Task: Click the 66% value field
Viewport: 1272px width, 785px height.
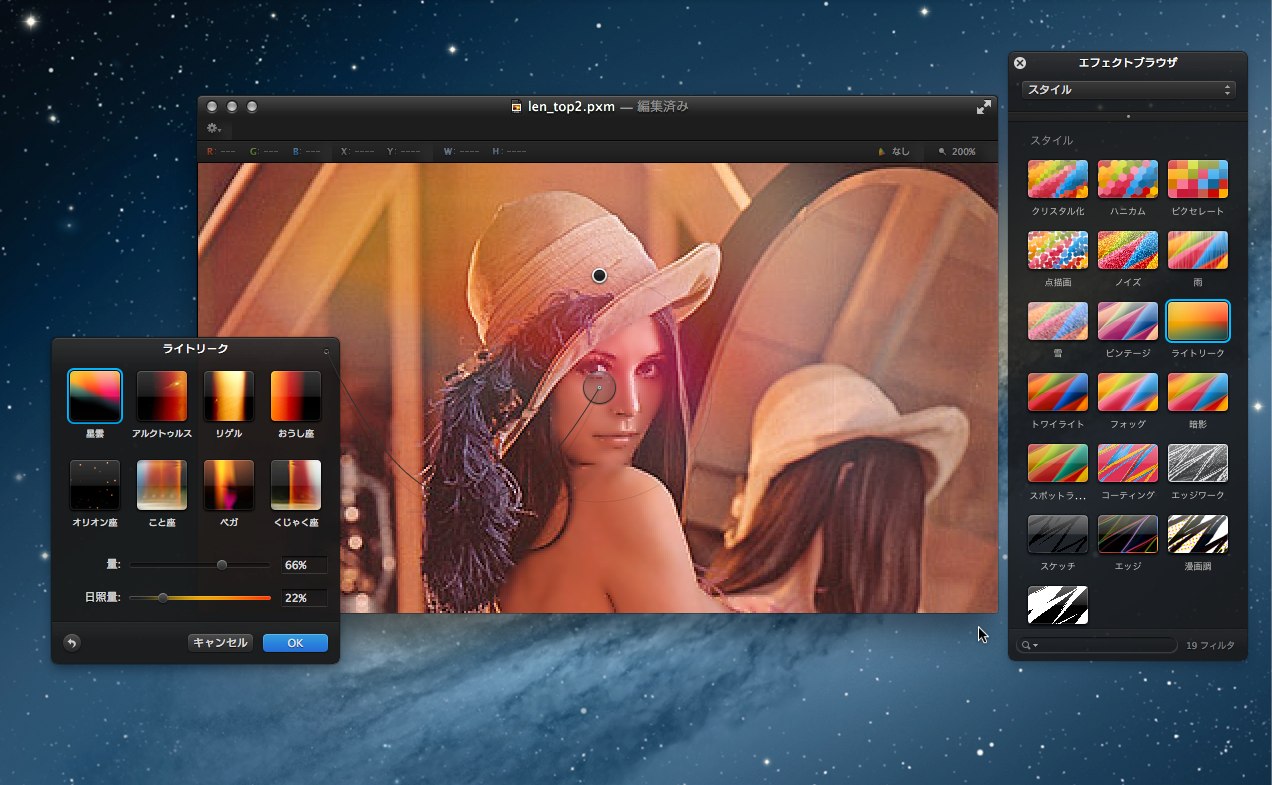Action: click(x=304, y=565)
